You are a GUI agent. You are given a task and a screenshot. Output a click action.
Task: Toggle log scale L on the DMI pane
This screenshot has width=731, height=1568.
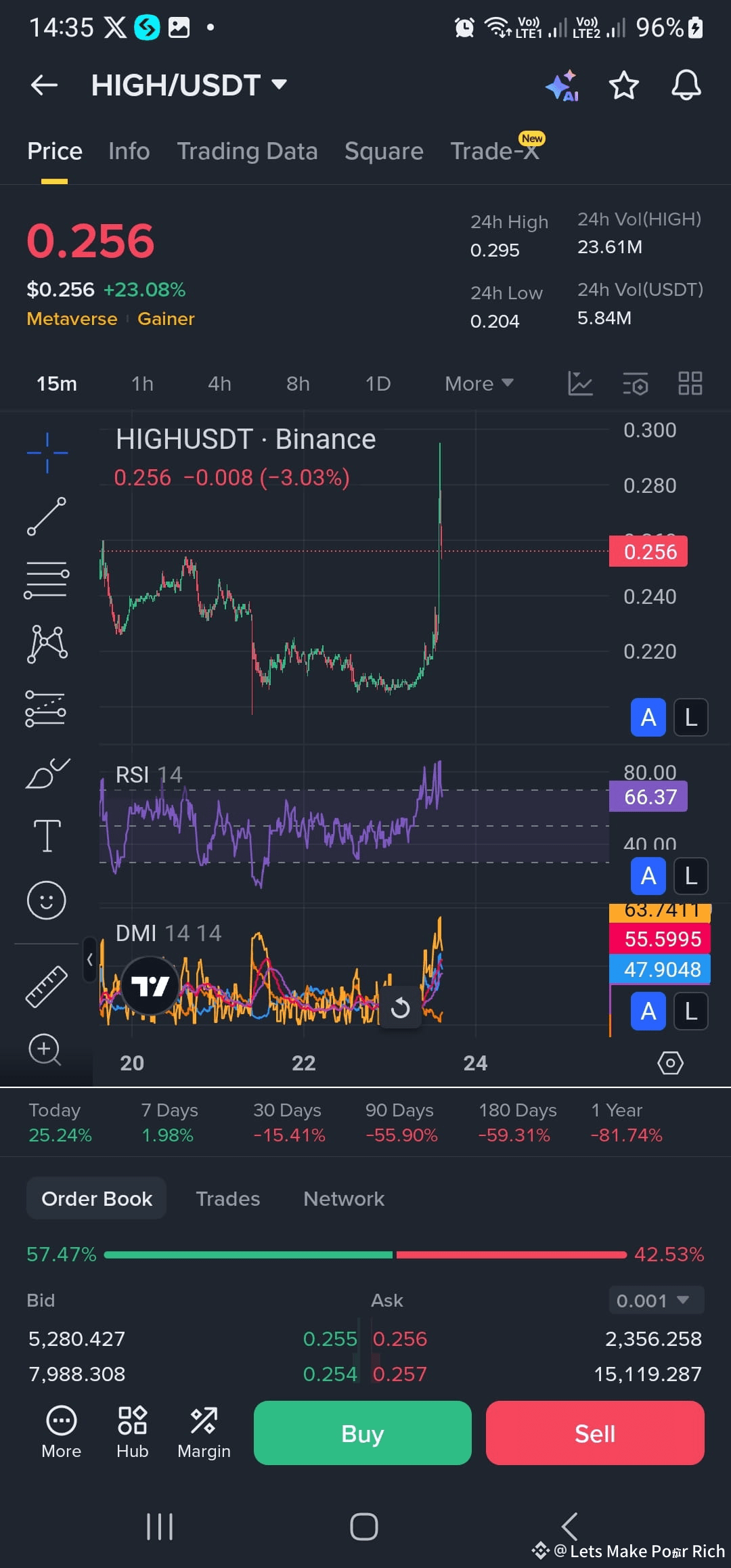tap(691, 1011)
